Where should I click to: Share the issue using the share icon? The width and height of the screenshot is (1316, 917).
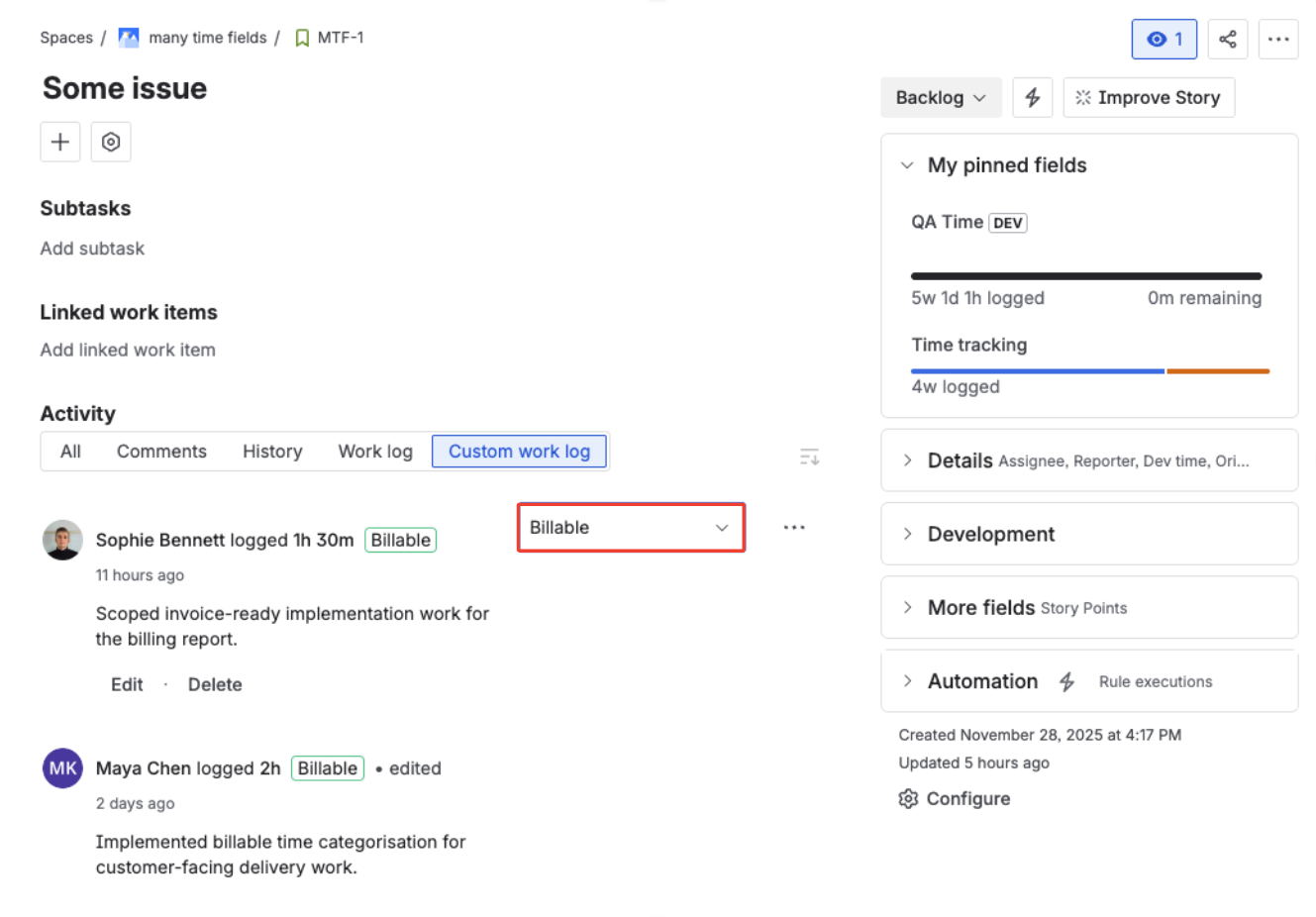(1228, 39)
